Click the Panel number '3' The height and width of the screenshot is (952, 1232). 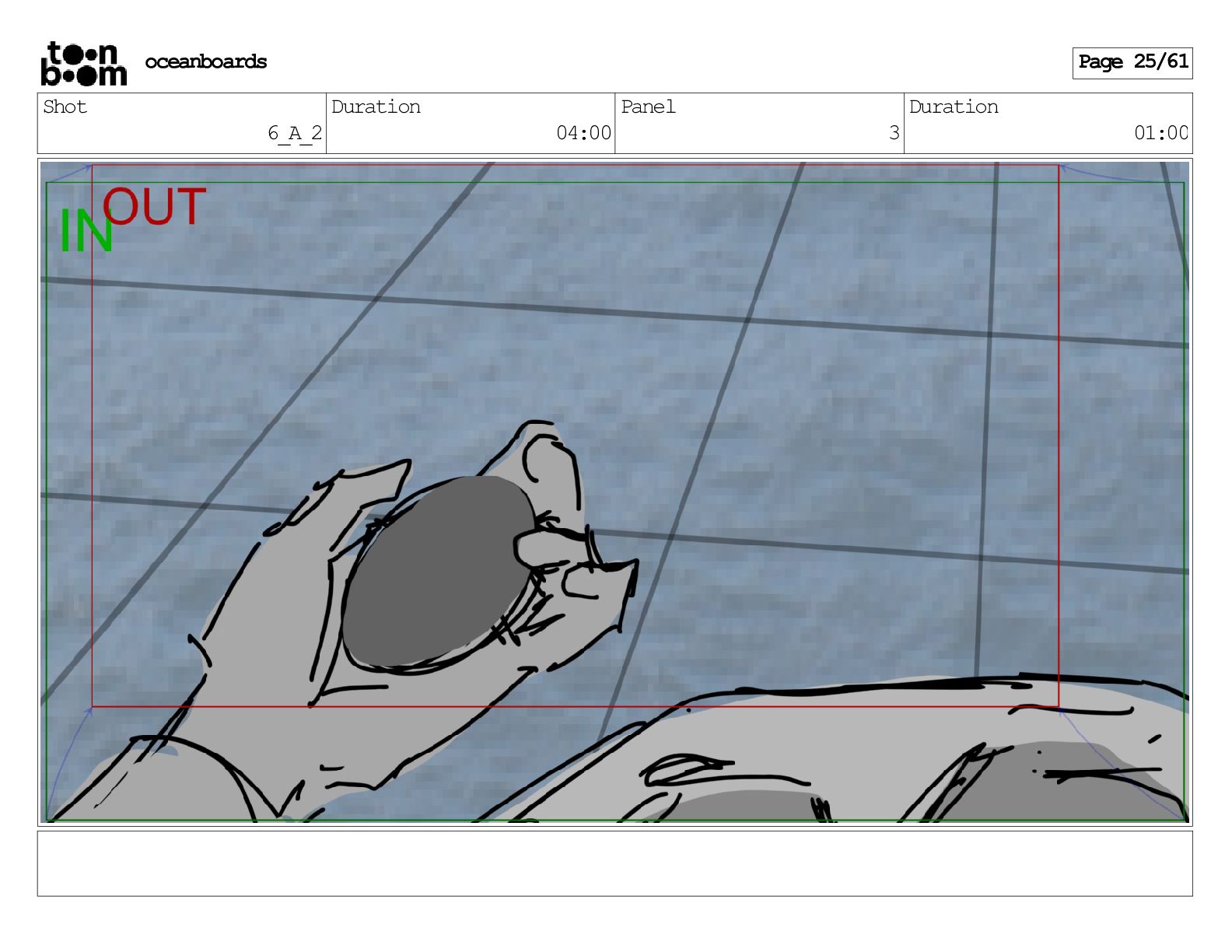point(894,133)
